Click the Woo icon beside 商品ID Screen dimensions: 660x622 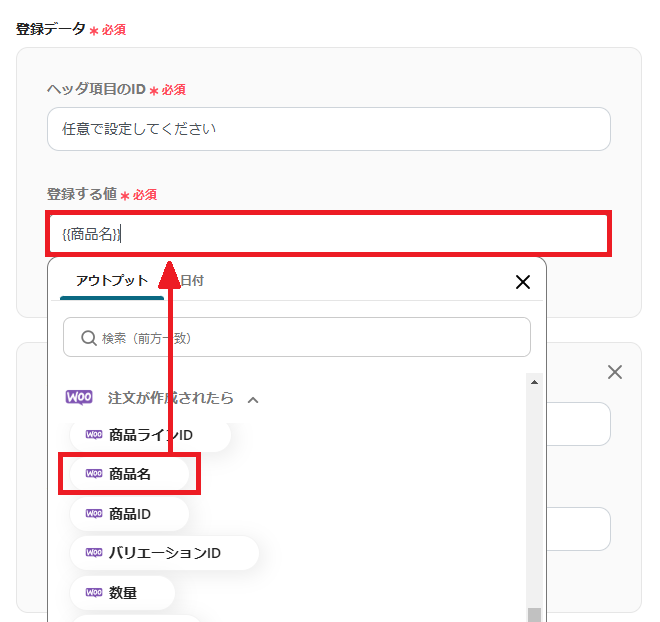[94, 513]
